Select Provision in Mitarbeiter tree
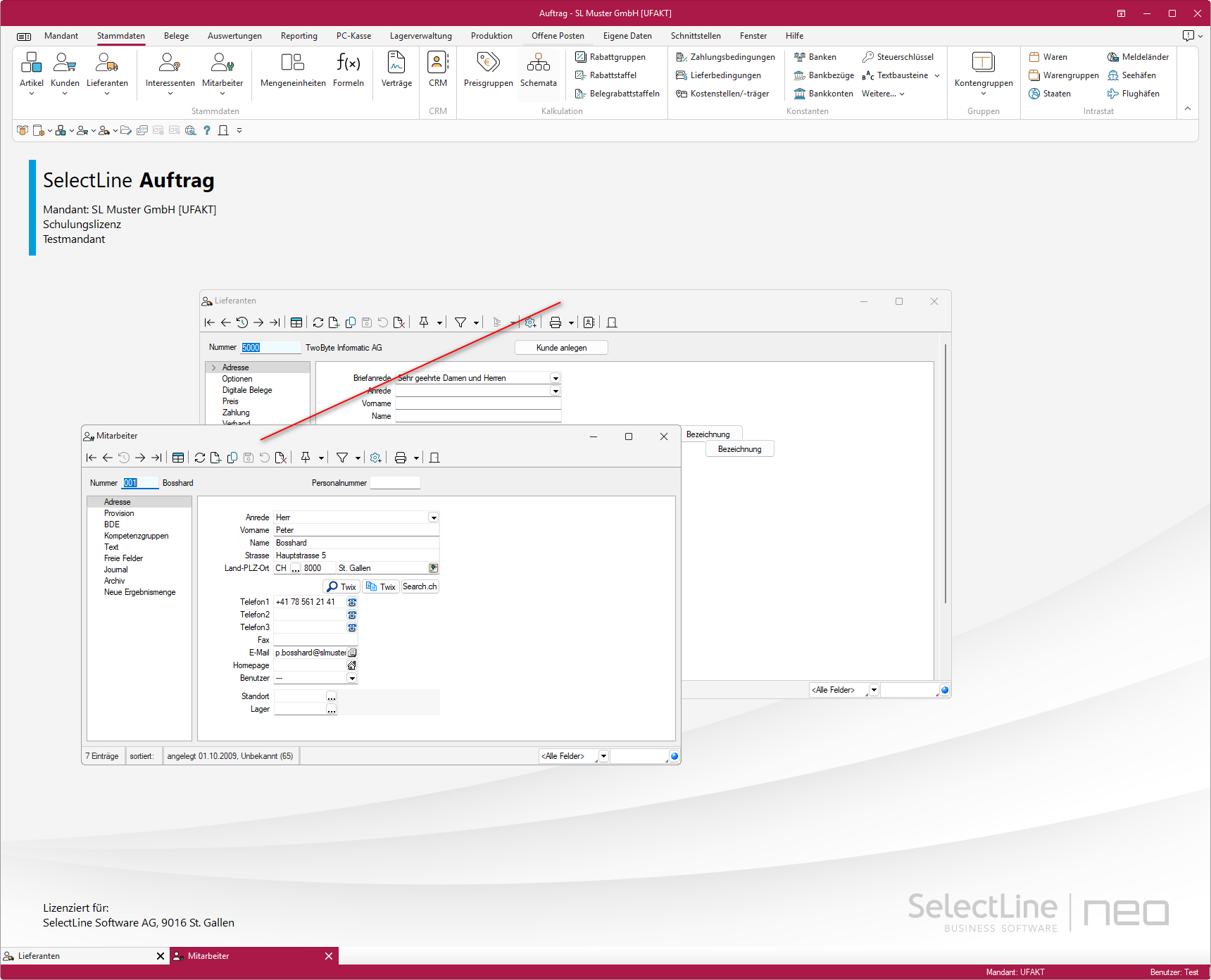Screen dimensions: 1211x980 (119, 513)
